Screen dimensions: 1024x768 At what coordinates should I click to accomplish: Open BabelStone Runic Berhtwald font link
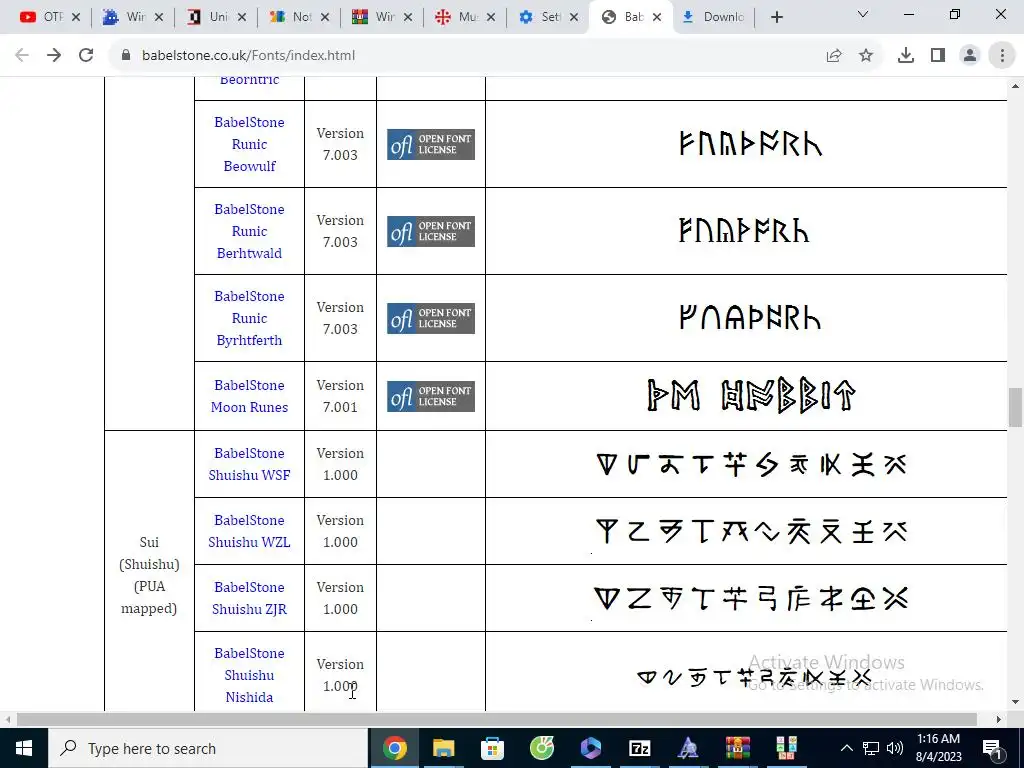tap(249, 231)
